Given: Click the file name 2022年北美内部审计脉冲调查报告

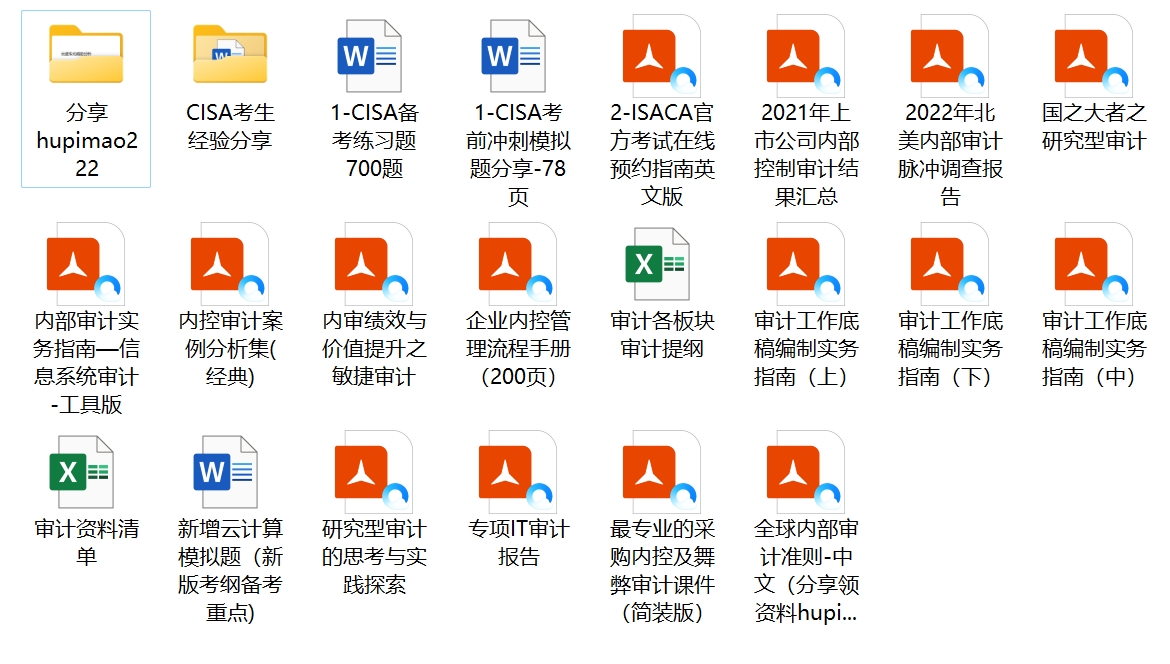Looking at the screenshot, I should point(951,154).
